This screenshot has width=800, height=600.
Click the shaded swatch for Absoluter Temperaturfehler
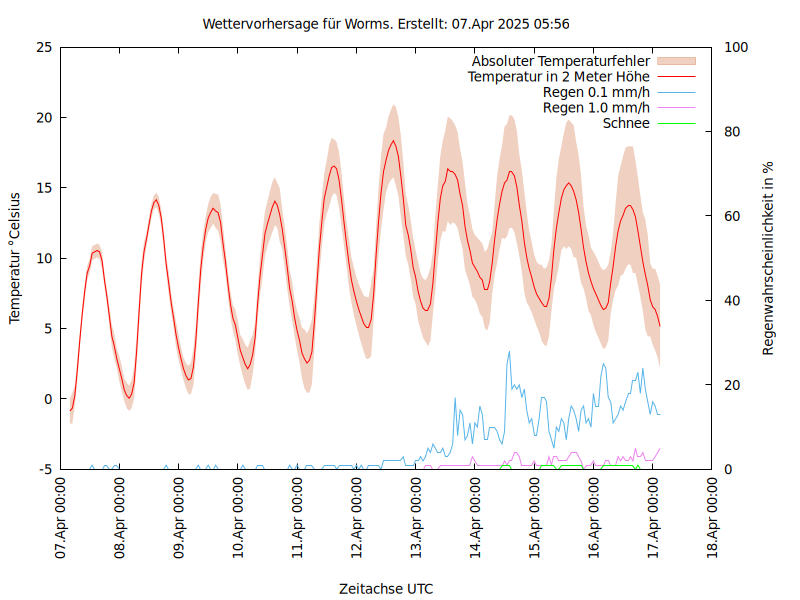pyautogui.click(x=675, y=61)
